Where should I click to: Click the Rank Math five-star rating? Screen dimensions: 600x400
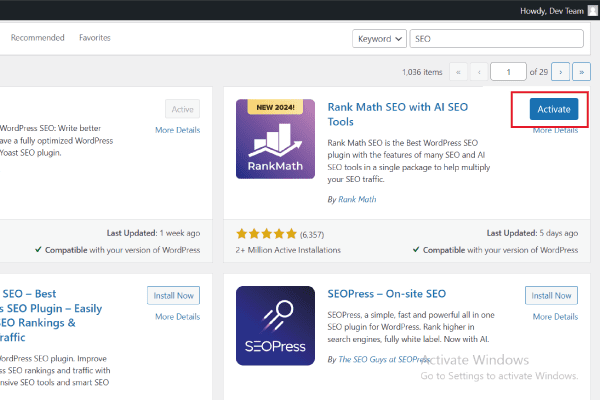(x=266, y=233)
